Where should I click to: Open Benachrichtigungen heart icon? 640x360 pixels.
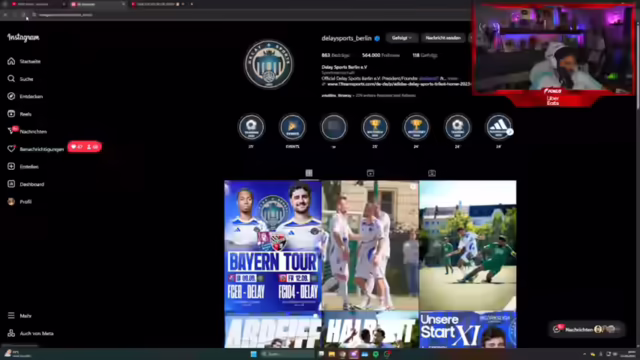click(11, 149)
